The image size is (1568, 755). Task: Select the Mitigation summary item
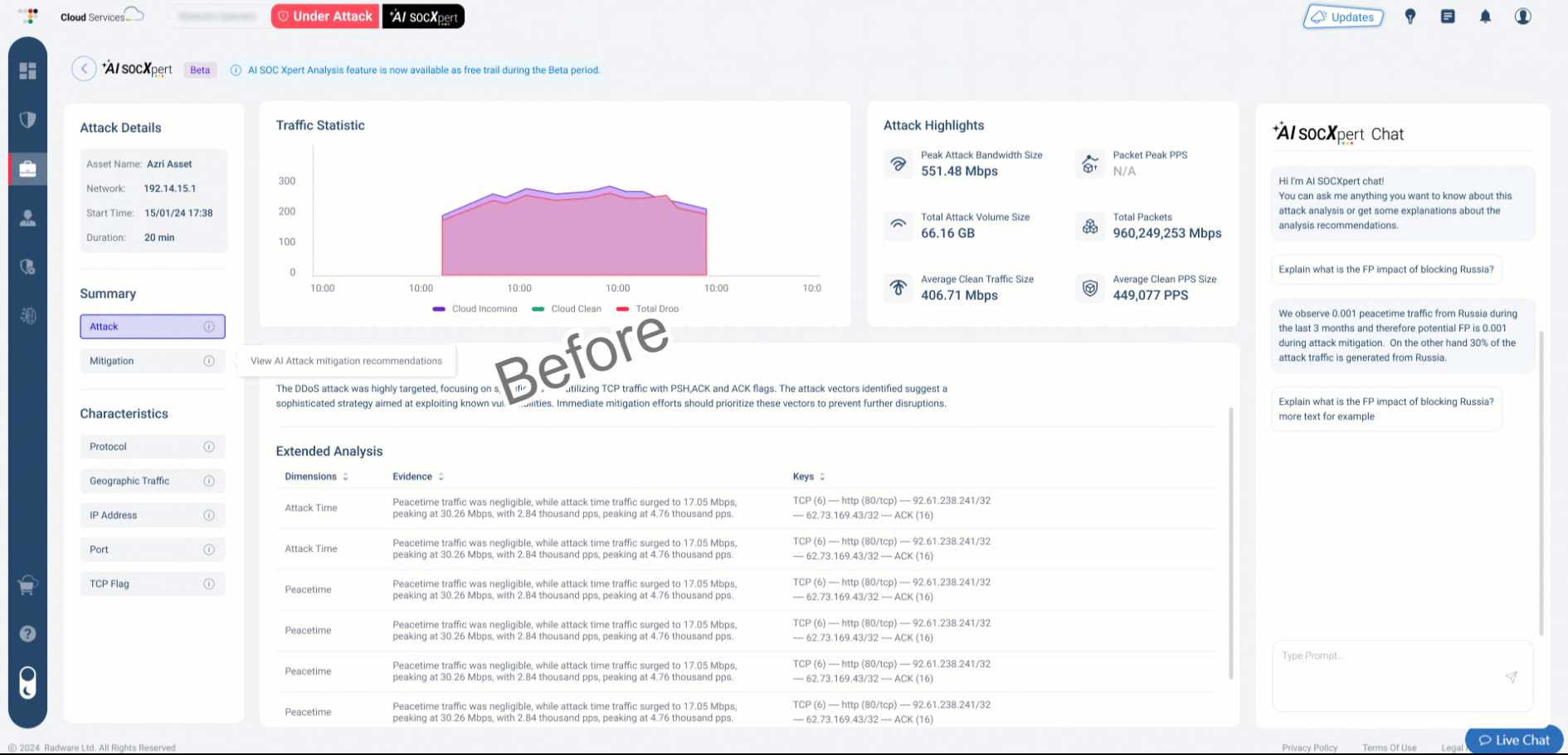pos(152,361)
